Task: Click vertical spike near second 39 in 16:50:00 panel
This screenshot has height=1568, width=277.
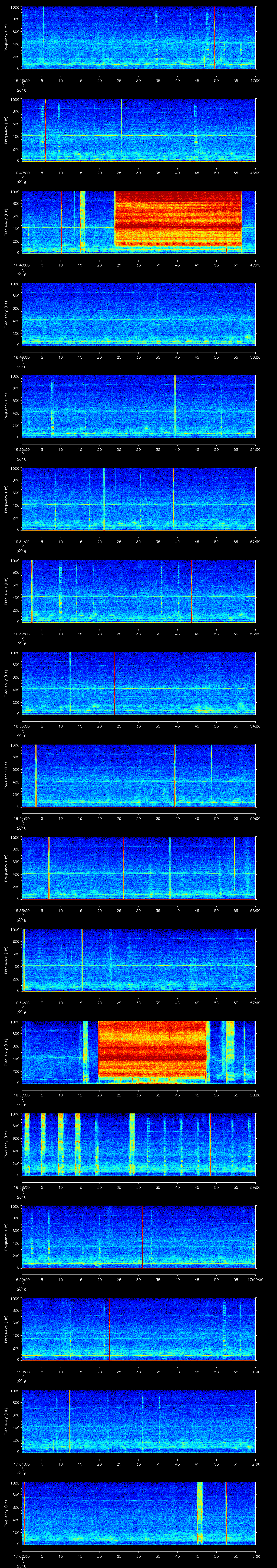Action: point(175,407)
